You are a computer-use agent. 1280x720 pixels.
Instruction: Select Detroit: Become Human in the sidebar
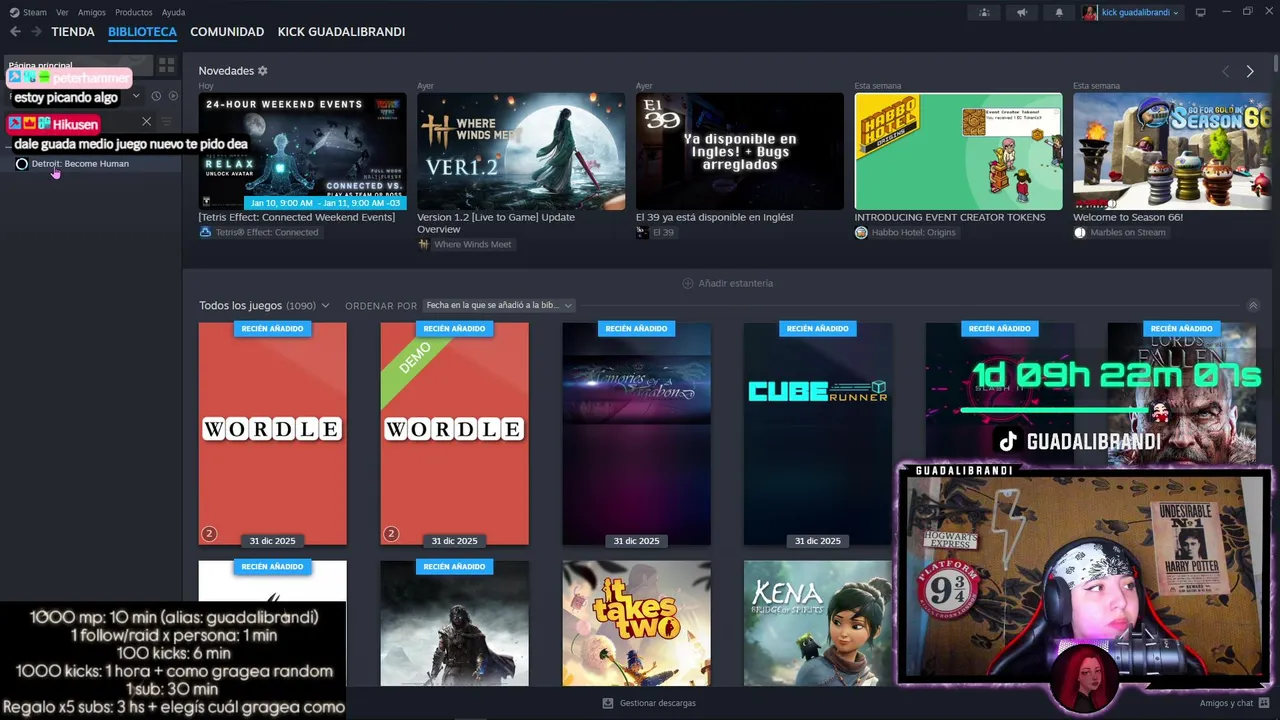coord(91,164)
